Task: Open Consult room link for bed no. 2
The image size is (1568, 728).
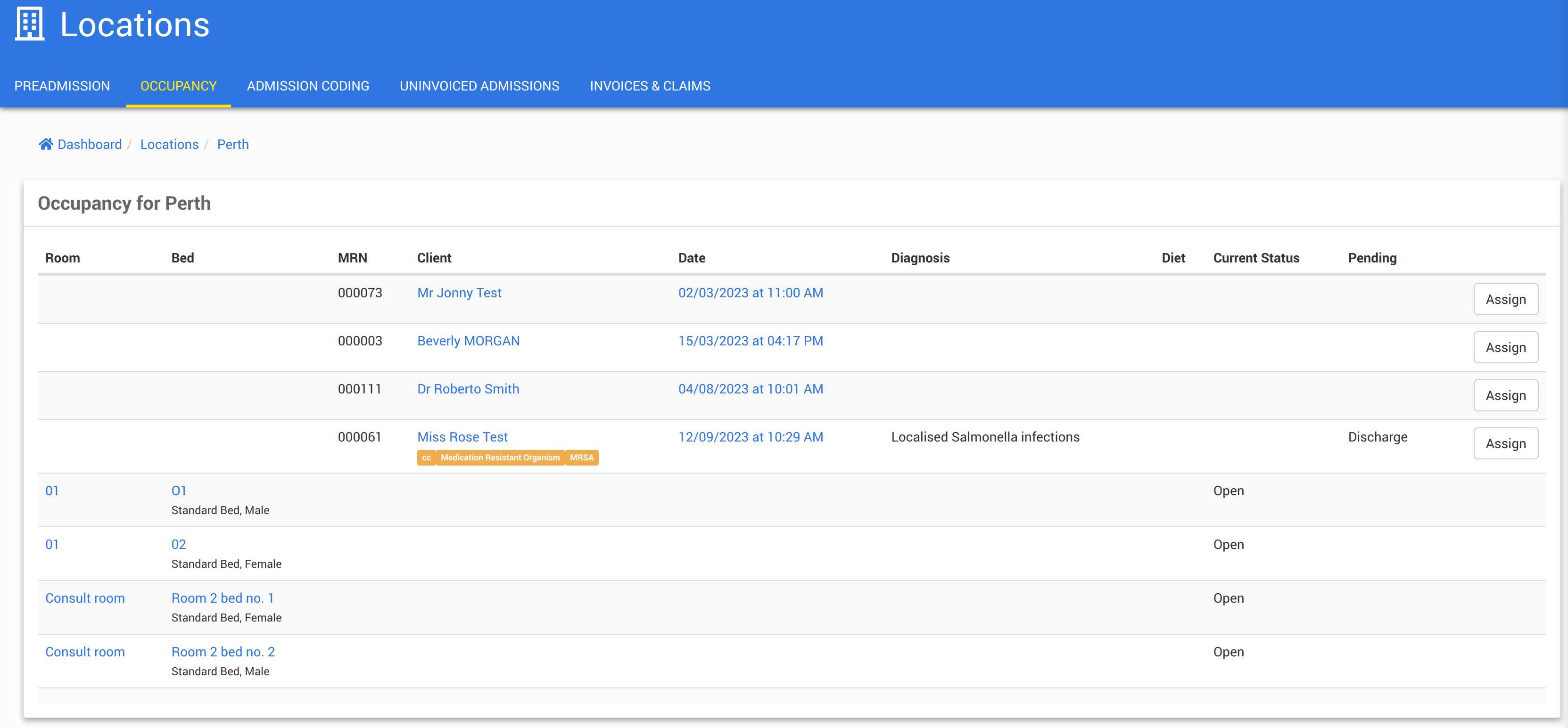Action: (x=84, y=651)
